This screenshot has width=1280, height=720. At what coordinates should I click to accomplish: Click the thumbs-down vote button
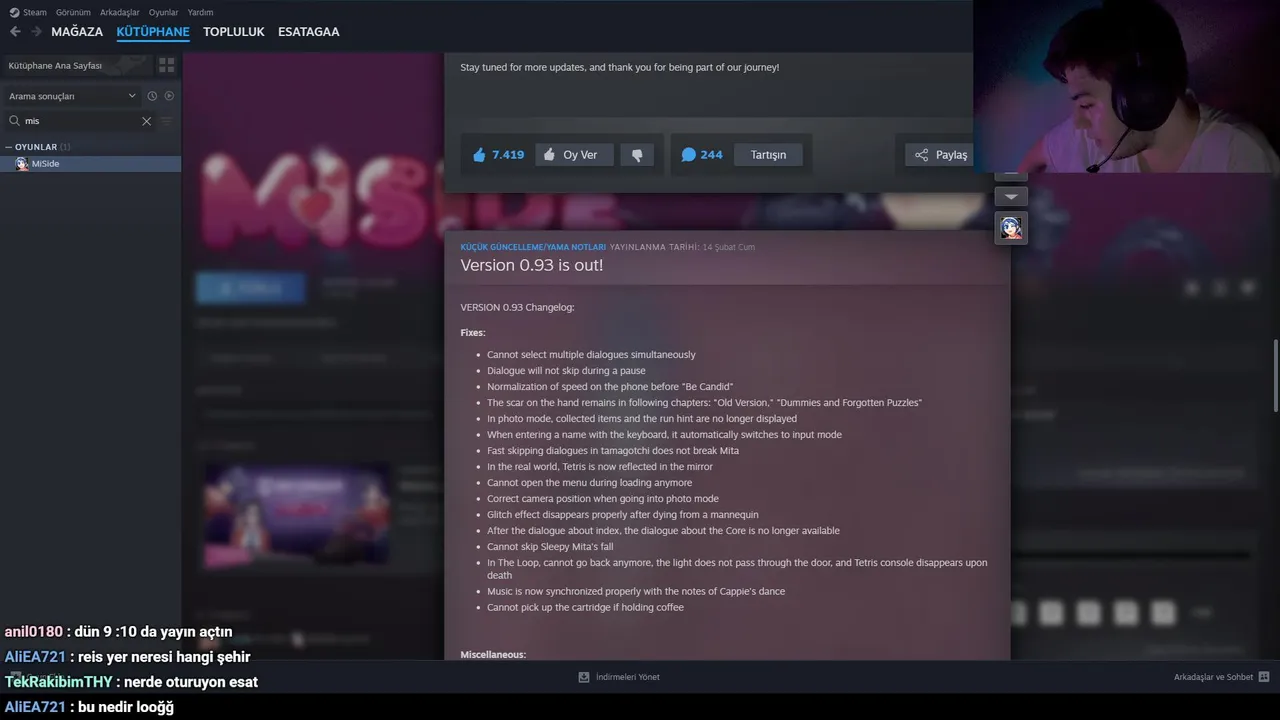[x=637, y=155]
